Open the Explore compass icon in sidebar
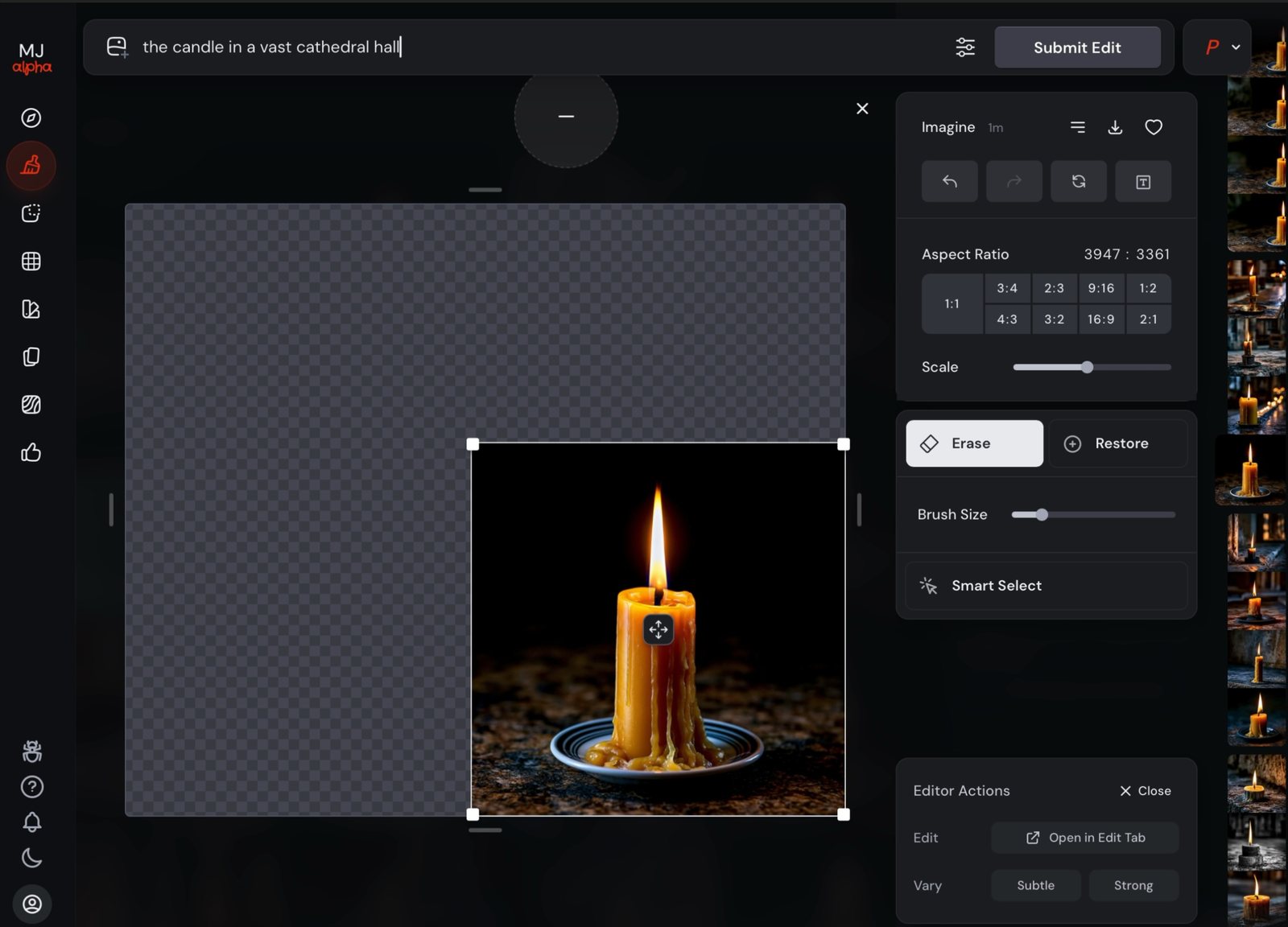Viewport: 1288px width, 927px height. (x=31, y=117)
